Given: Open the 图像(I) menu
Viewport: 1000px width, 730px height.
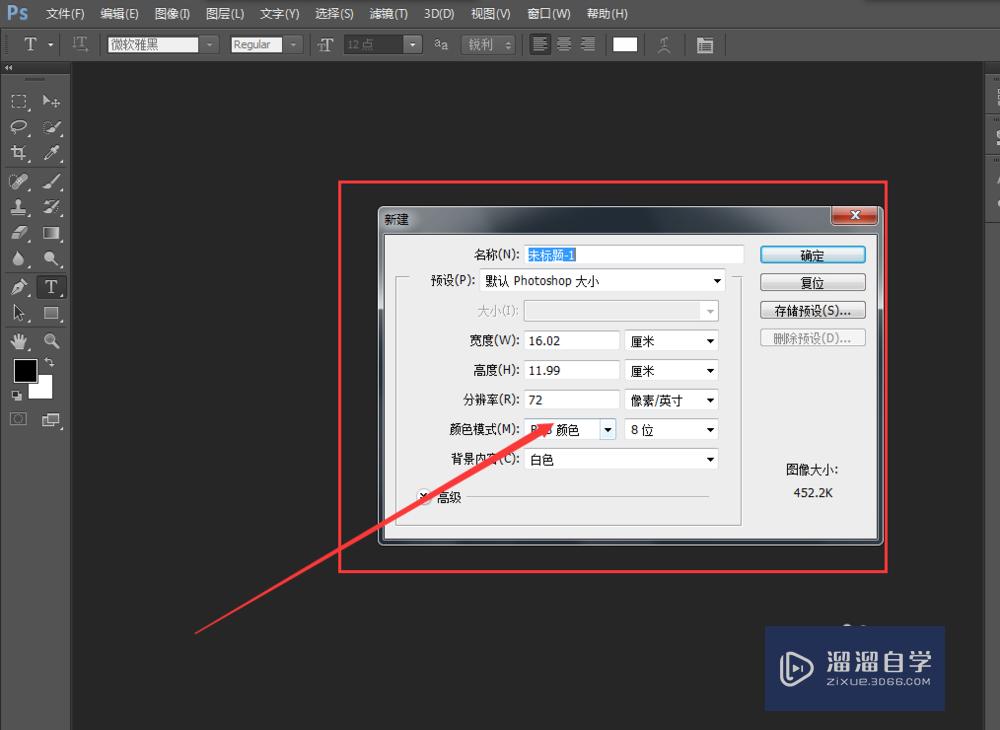Looking at the screenshot, I should (172, 13).
